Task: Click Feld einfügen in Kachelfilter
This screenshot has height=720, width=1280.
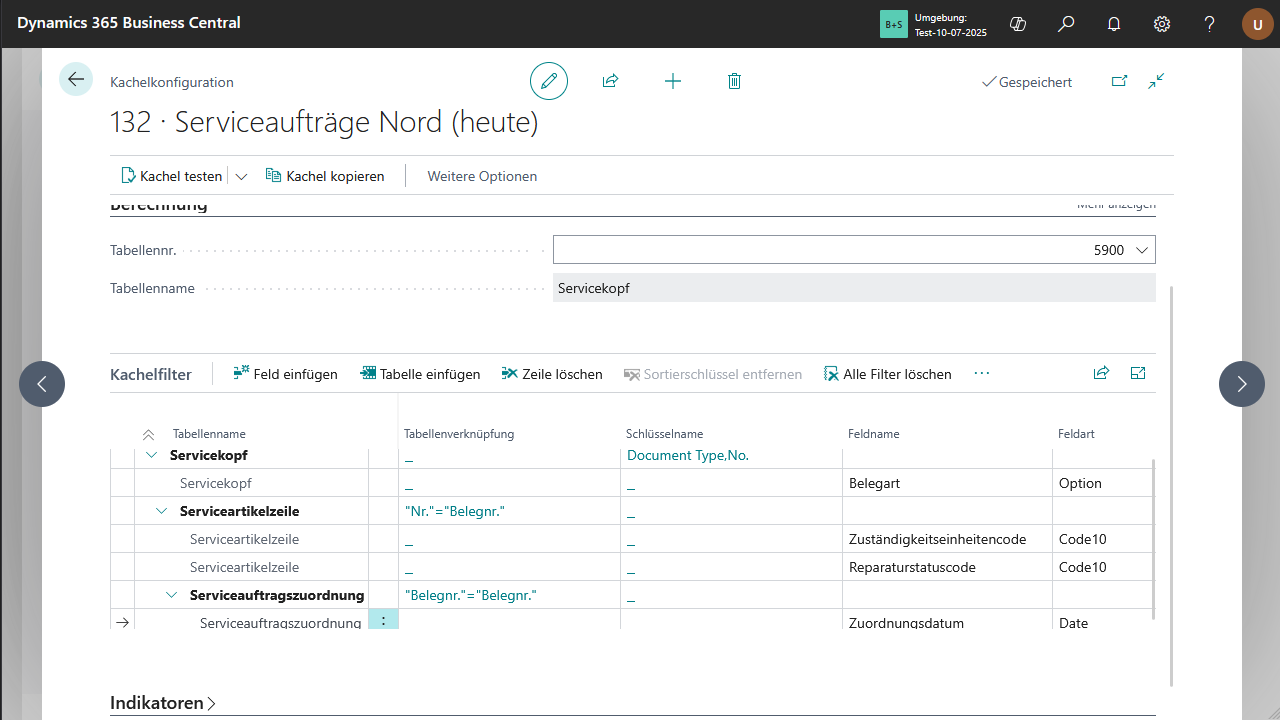Action: click(x=285, y=374)
